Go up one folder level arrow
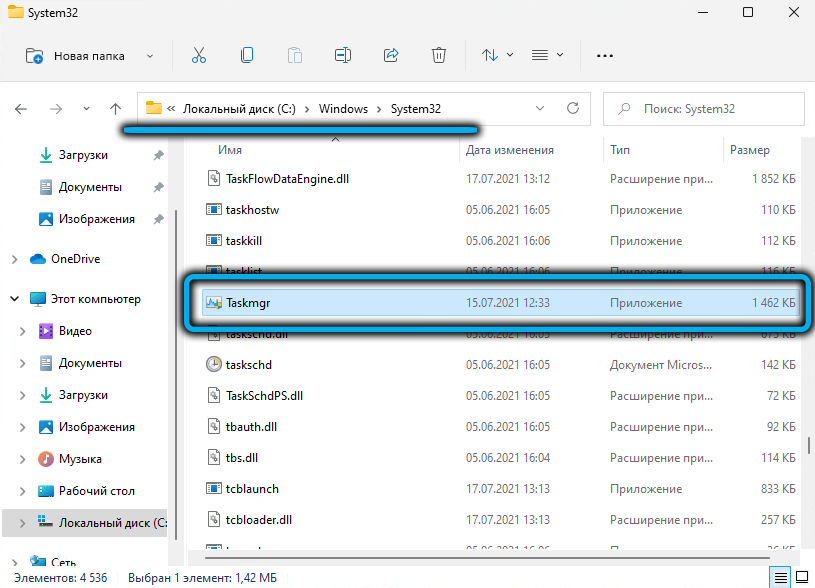Image resolution: width=815 pixels, height=588 pixels. click(x=116, y=108)
